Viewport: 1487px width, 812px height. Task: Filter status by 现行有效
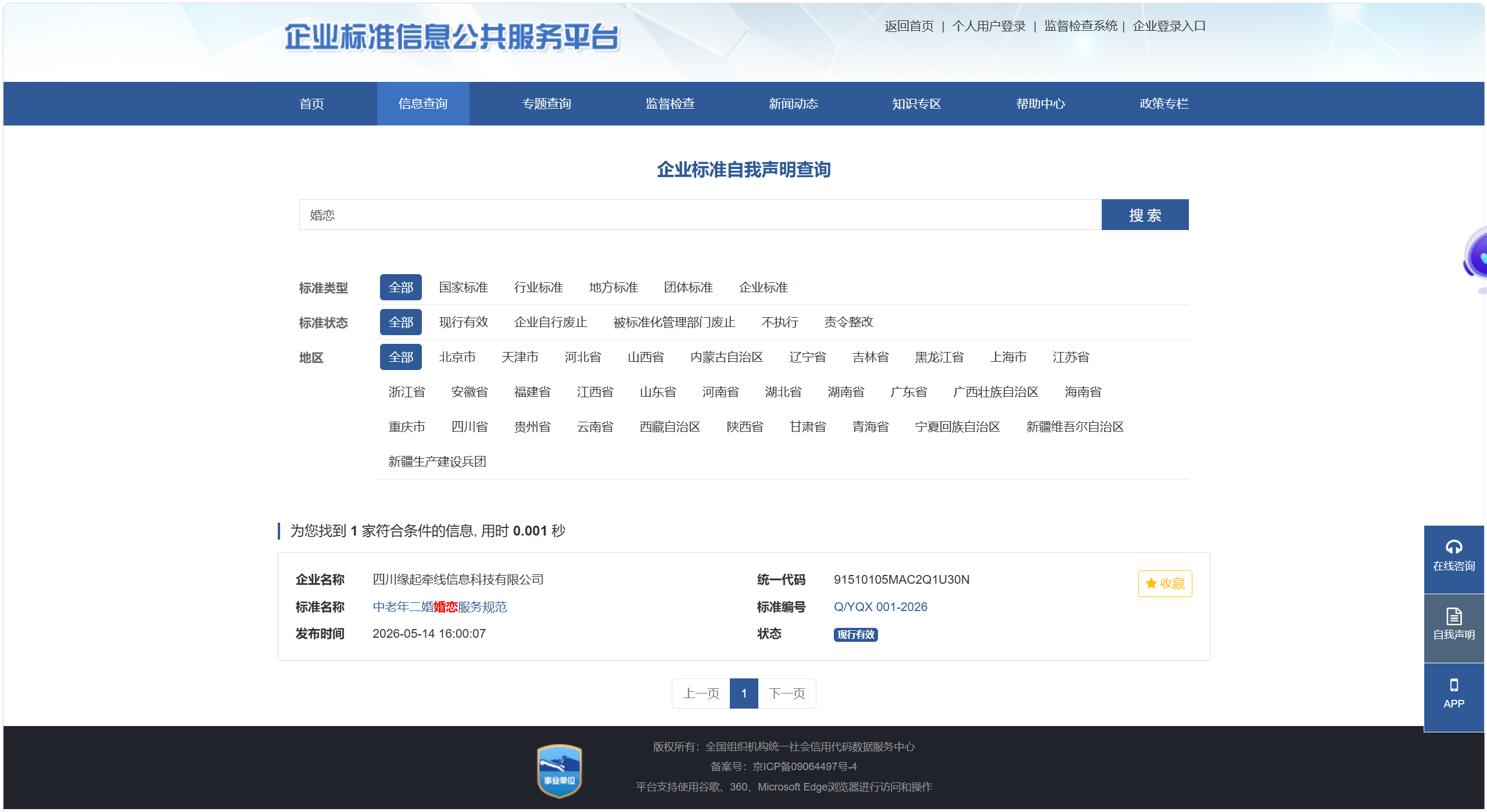tap(463, 322)
